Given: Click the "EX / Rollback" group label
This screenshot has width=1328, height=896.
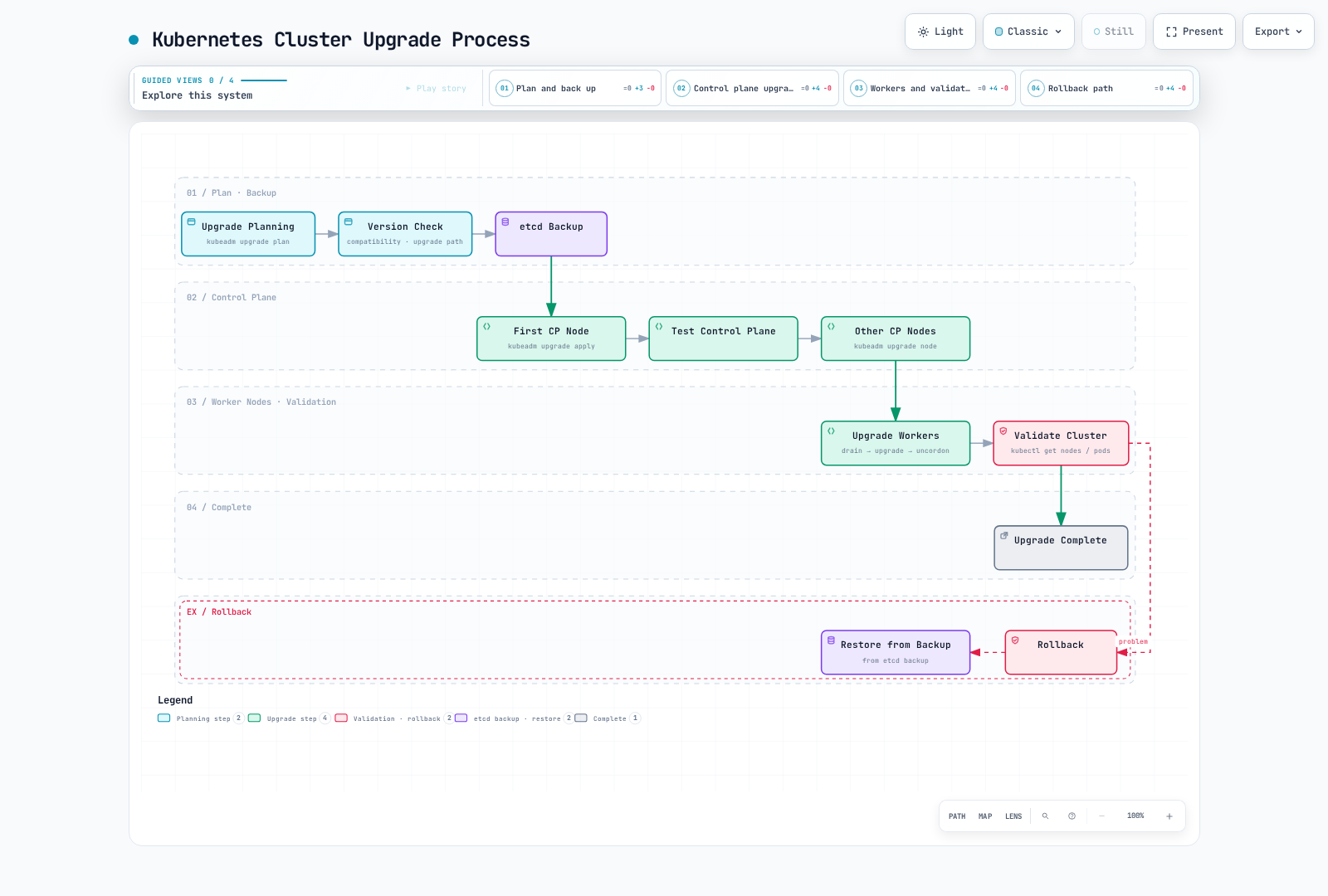Looking at the screenshot, I should point(219,612).
